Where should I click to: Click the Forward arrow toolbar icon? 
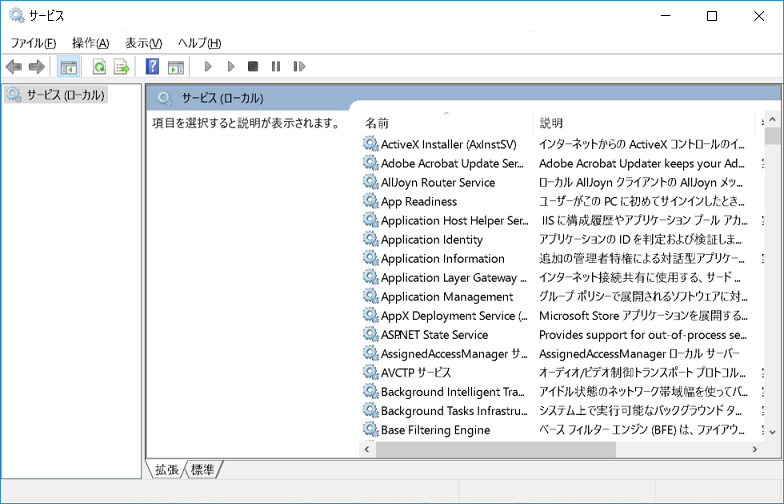click(x=36, y=67)
